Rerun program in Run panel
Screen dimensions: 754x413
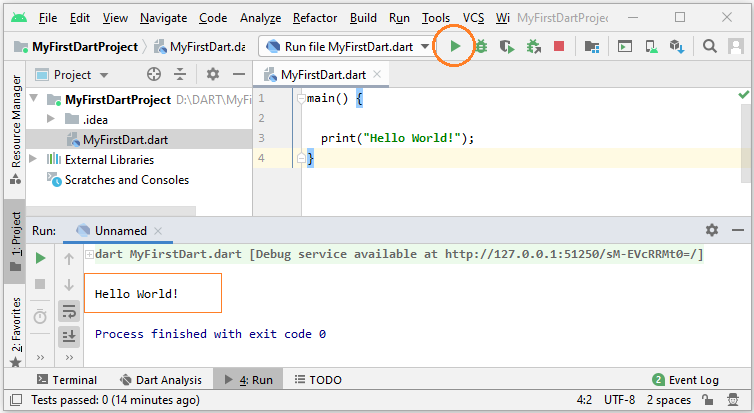click(41, 259)
